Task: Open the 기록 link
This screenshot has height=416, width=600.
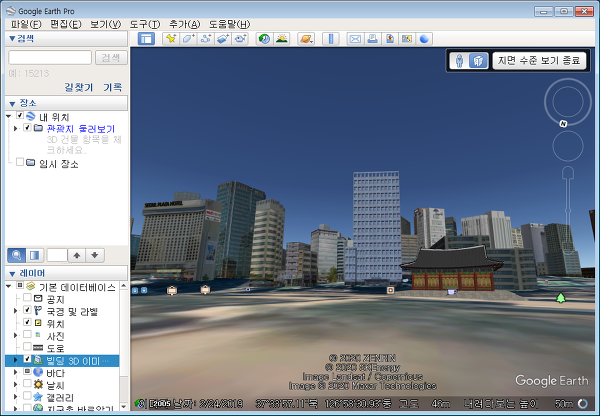Action: [112, 87]
